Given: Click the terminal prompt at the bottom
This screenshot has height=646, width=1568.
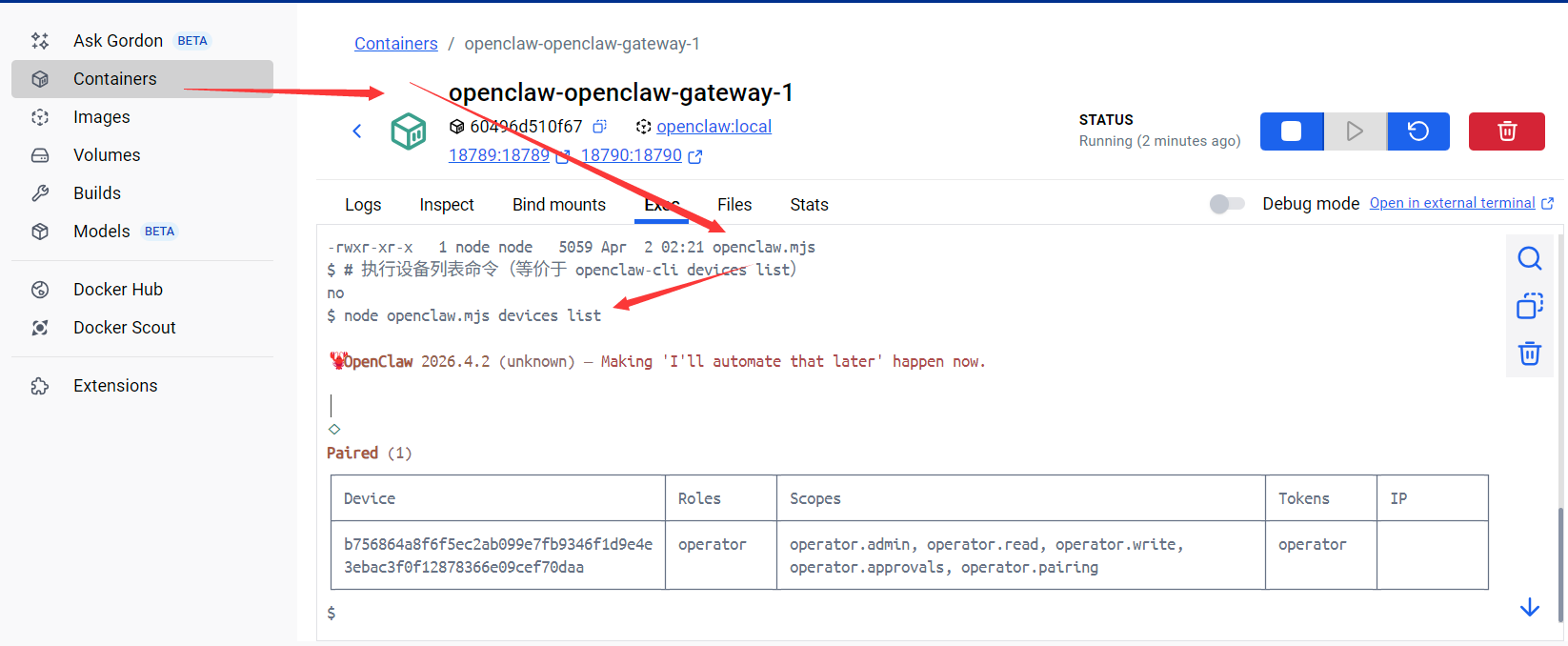Looking at the screenshot, I should click(332, 613).
